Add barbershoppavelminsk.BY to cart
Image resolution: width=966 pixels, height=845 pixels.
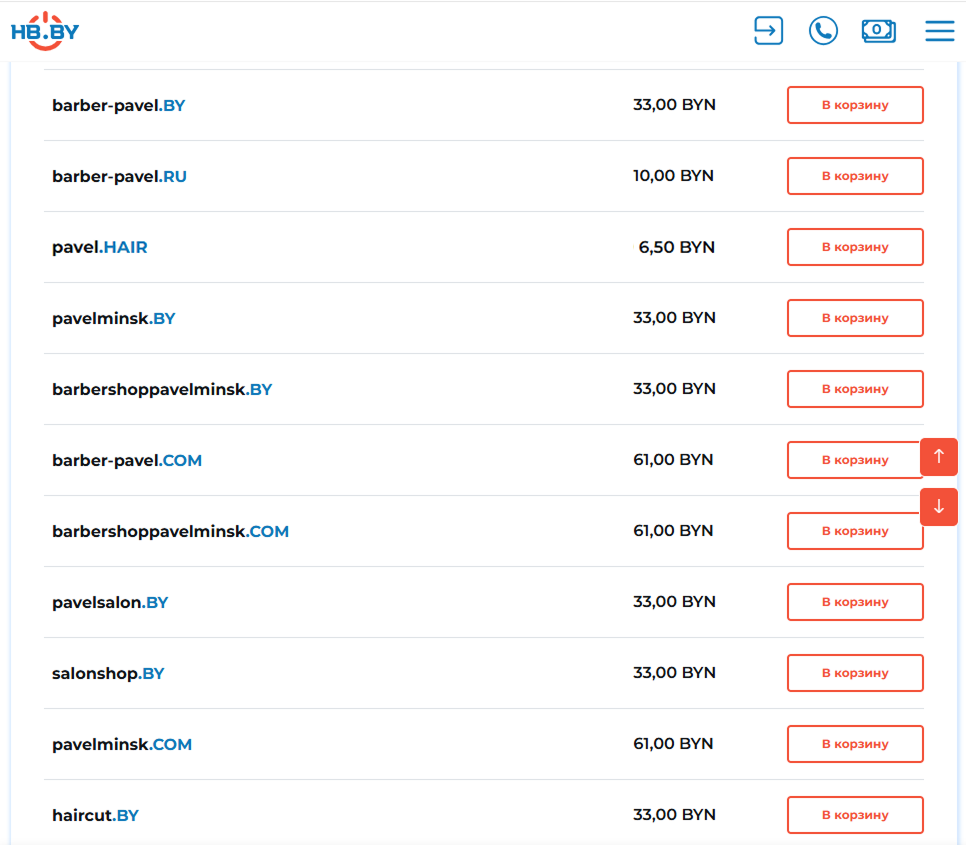tap(854, 389)
